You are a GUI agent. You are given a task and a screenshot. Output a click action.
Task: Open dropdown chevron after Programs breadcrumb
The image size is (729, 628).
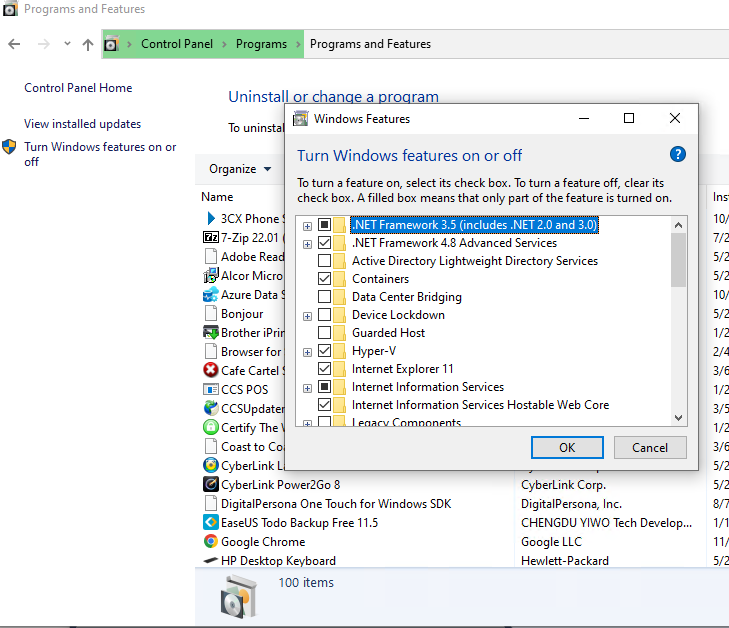click(298, 44)
